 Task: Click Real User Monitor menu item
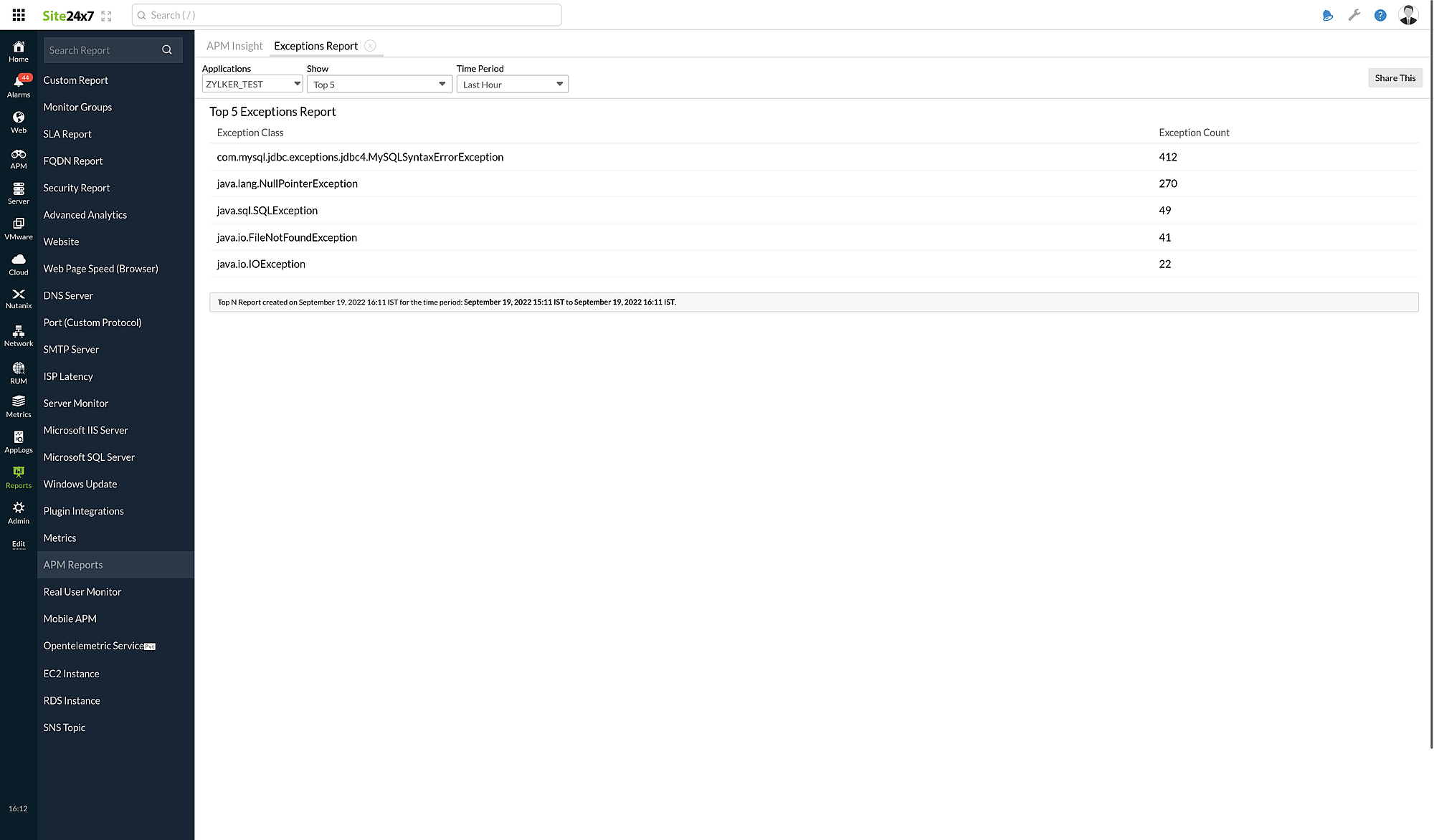(x=82, y=591)
